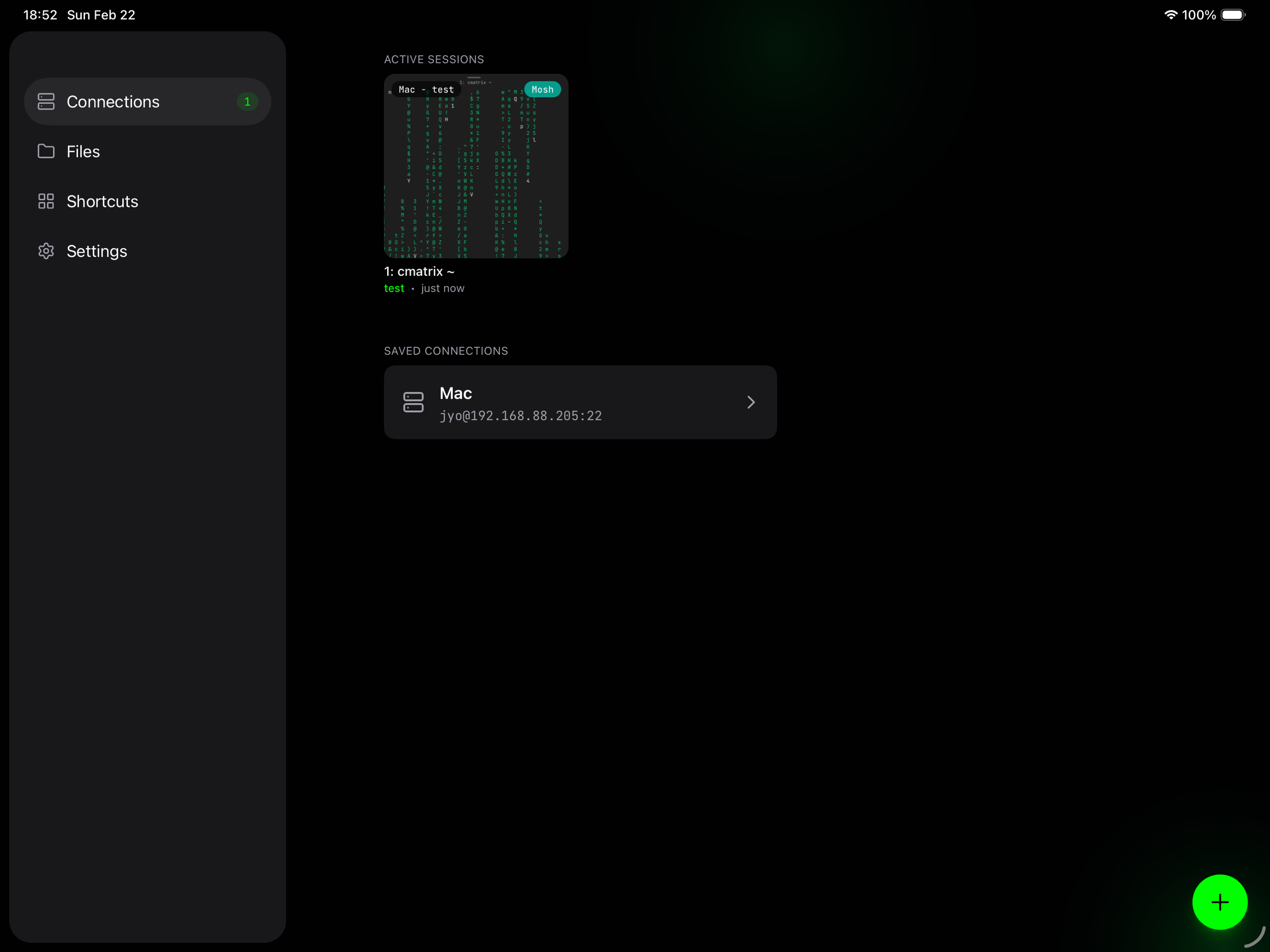The width and height of the screenshot is (1270, 952).
Task: Add a new connection with plus button
Action: [1219, 902]
